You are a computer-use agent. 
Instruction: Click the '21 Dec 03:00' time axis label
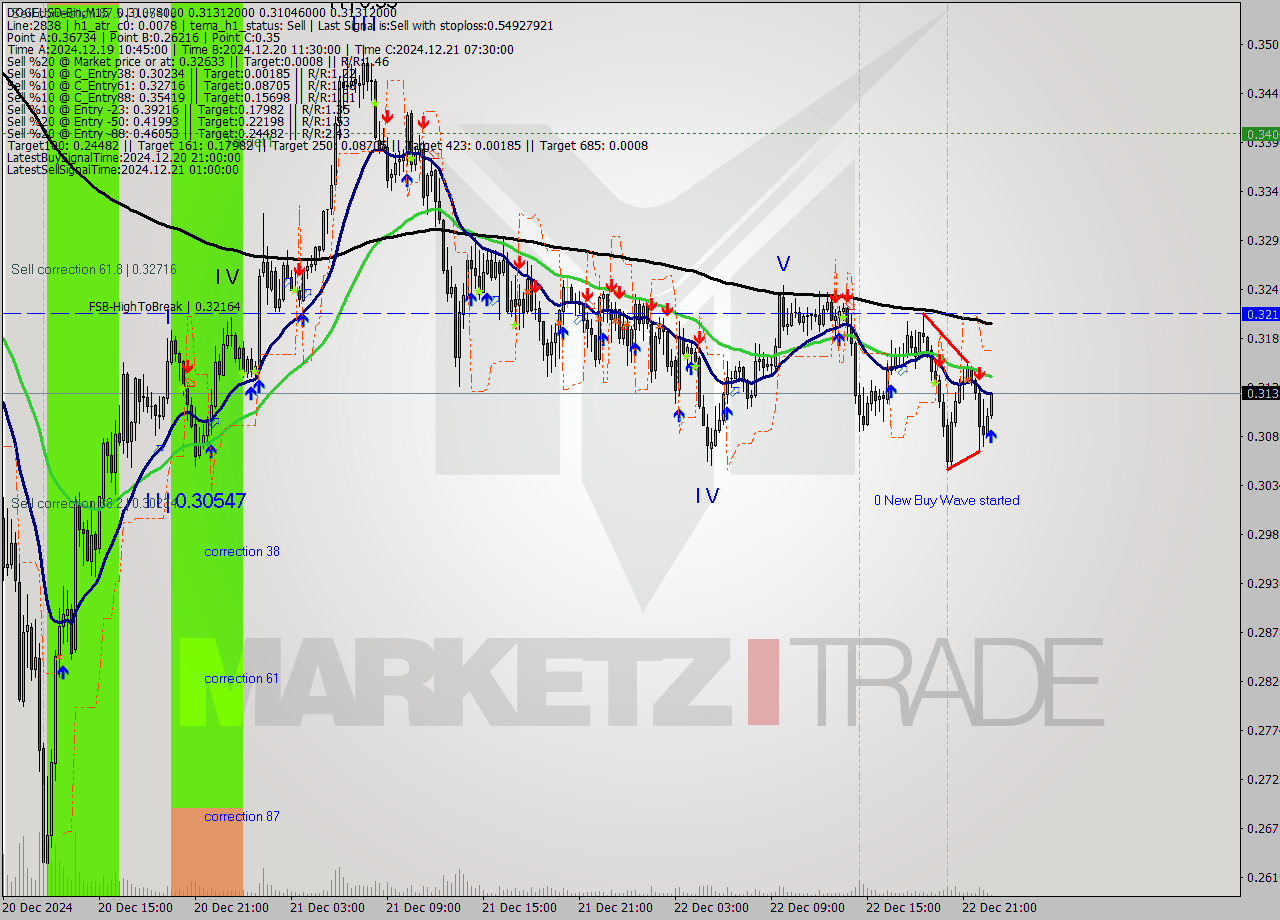(327, 908)
